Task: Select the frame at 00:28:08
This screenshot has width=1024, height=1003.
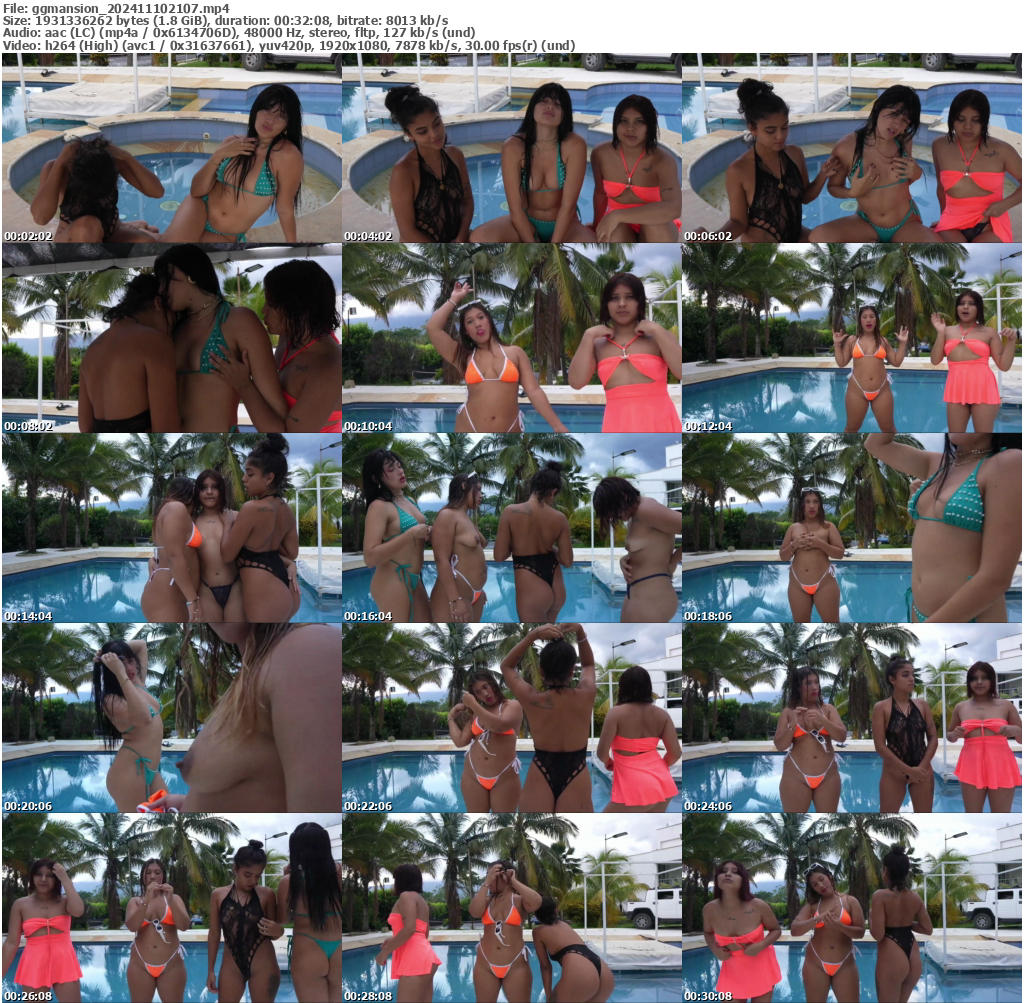Action: pyautogui.click(x=511, y=908)
